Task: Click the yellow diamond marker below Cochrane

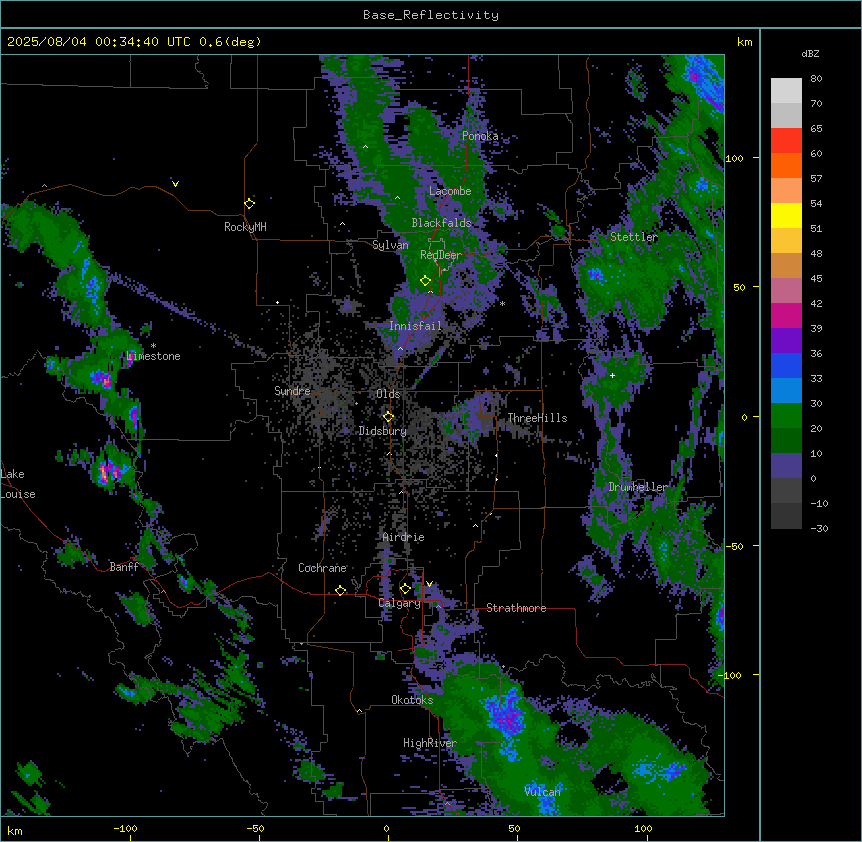Action: pyautogui.click(x=340, y=590)
